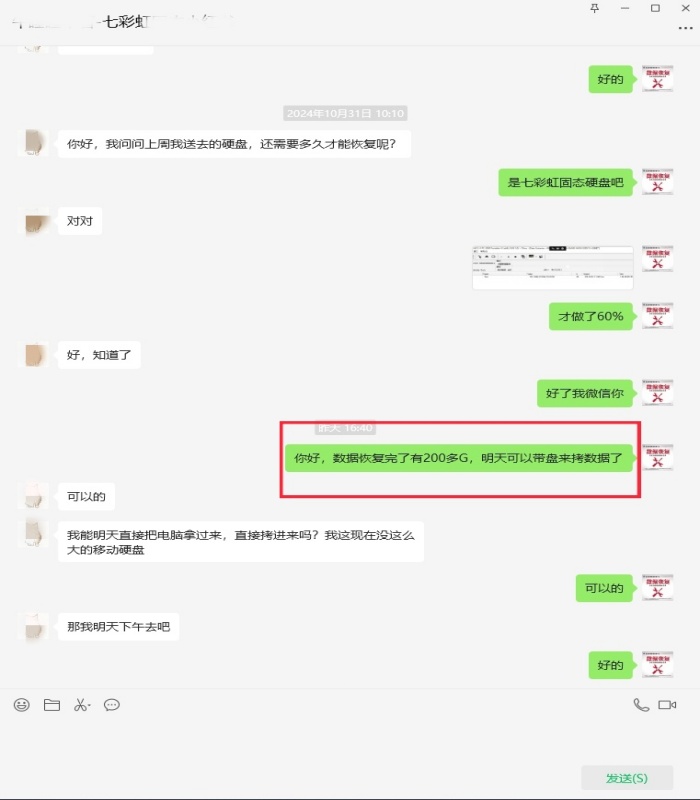Open the send file folder icon

click(52, 705)
